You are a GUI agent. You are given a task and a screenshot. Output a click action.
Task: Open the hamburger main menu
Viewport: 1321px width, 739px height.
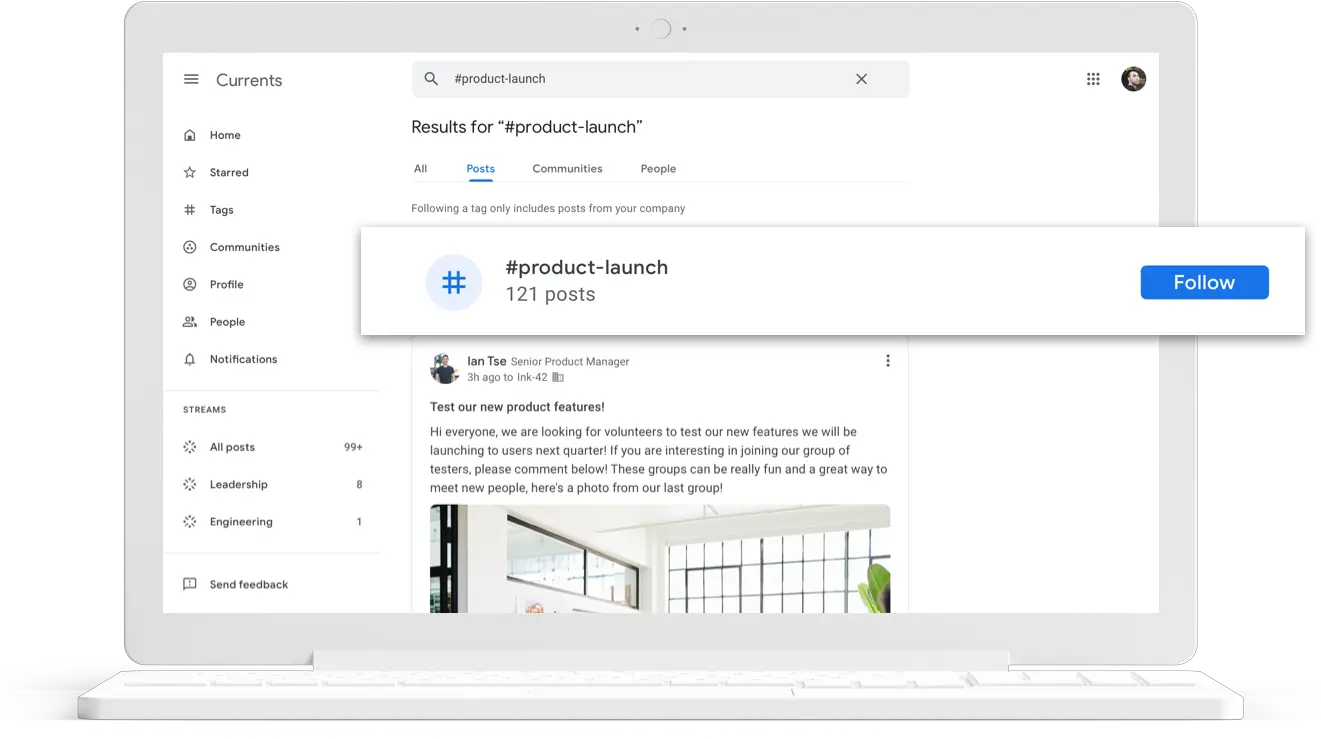[191, 80]
